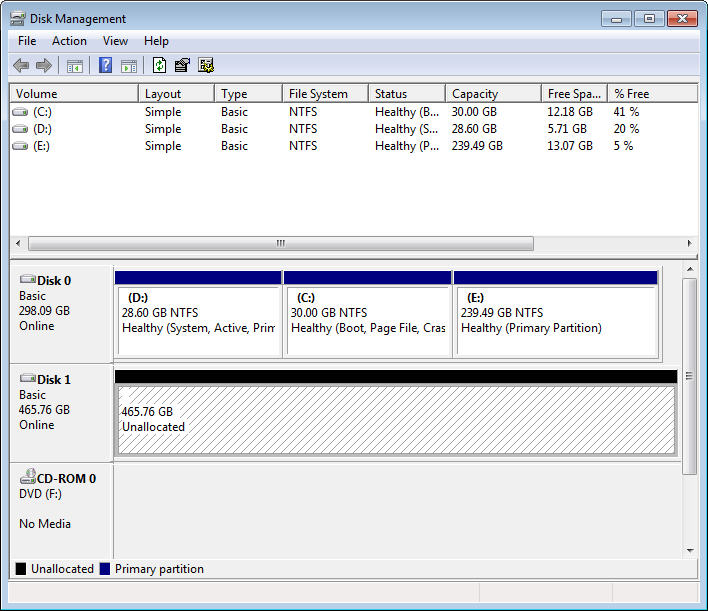Screen dimensions: 708x611
Task: Click the up arrow of disk pane scrollbar
Action: pyautogui.click(x=690, y=270)
